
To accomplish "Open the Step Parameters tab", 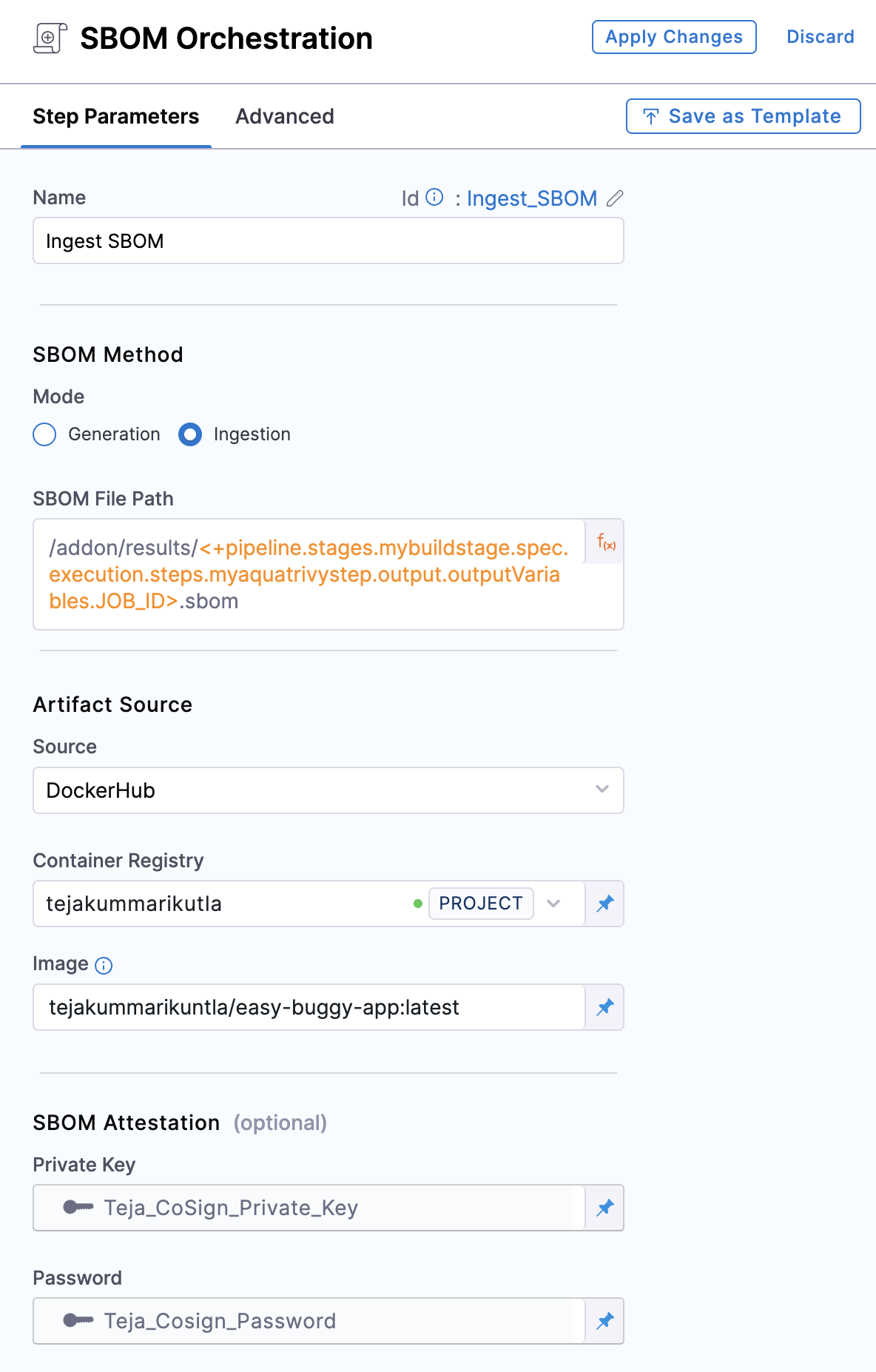I will click(116, 116).
